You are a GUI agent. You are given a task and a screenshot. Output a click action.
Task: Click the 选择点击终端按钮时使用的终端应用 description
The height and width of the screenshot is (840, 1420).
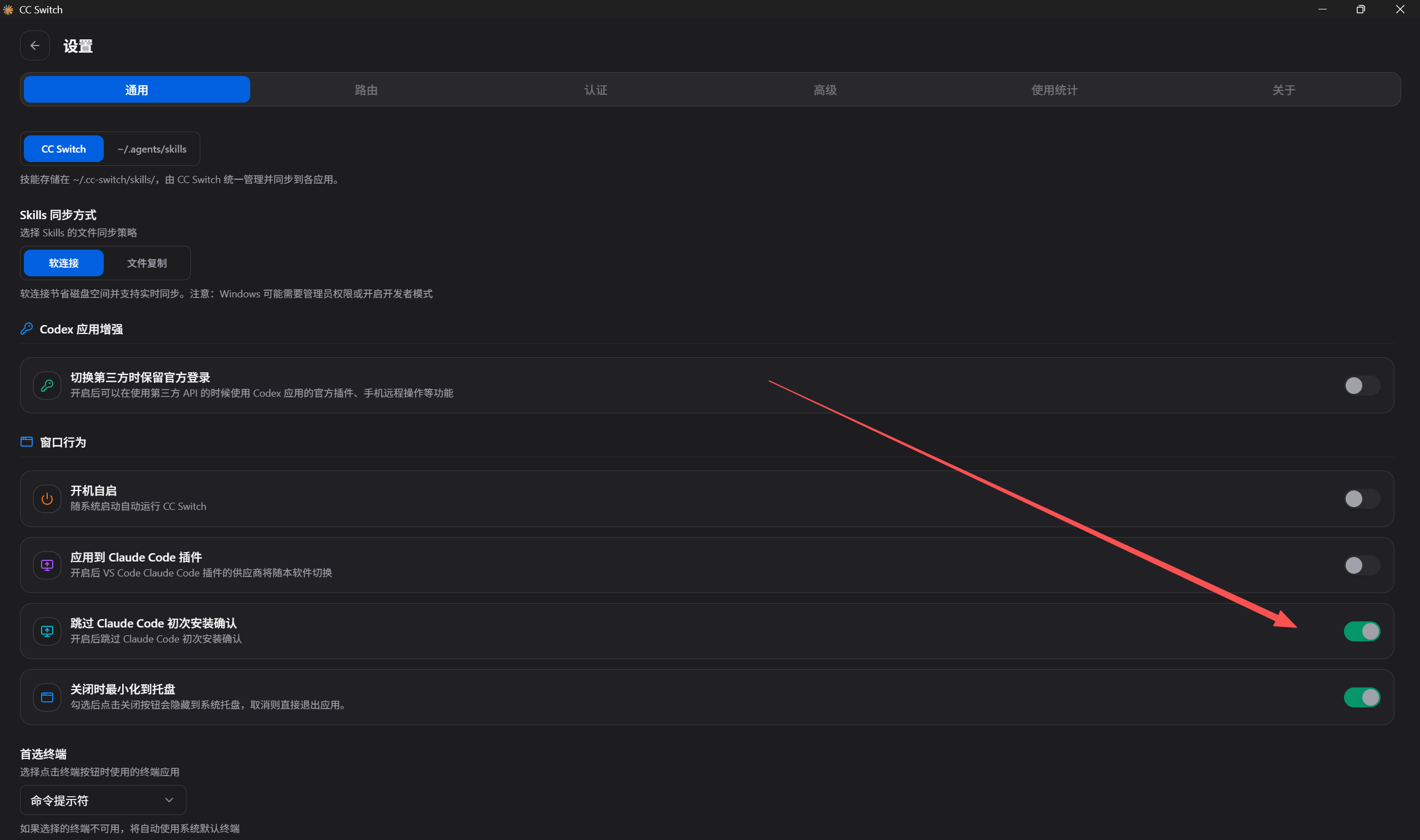[x=100, y=772]
